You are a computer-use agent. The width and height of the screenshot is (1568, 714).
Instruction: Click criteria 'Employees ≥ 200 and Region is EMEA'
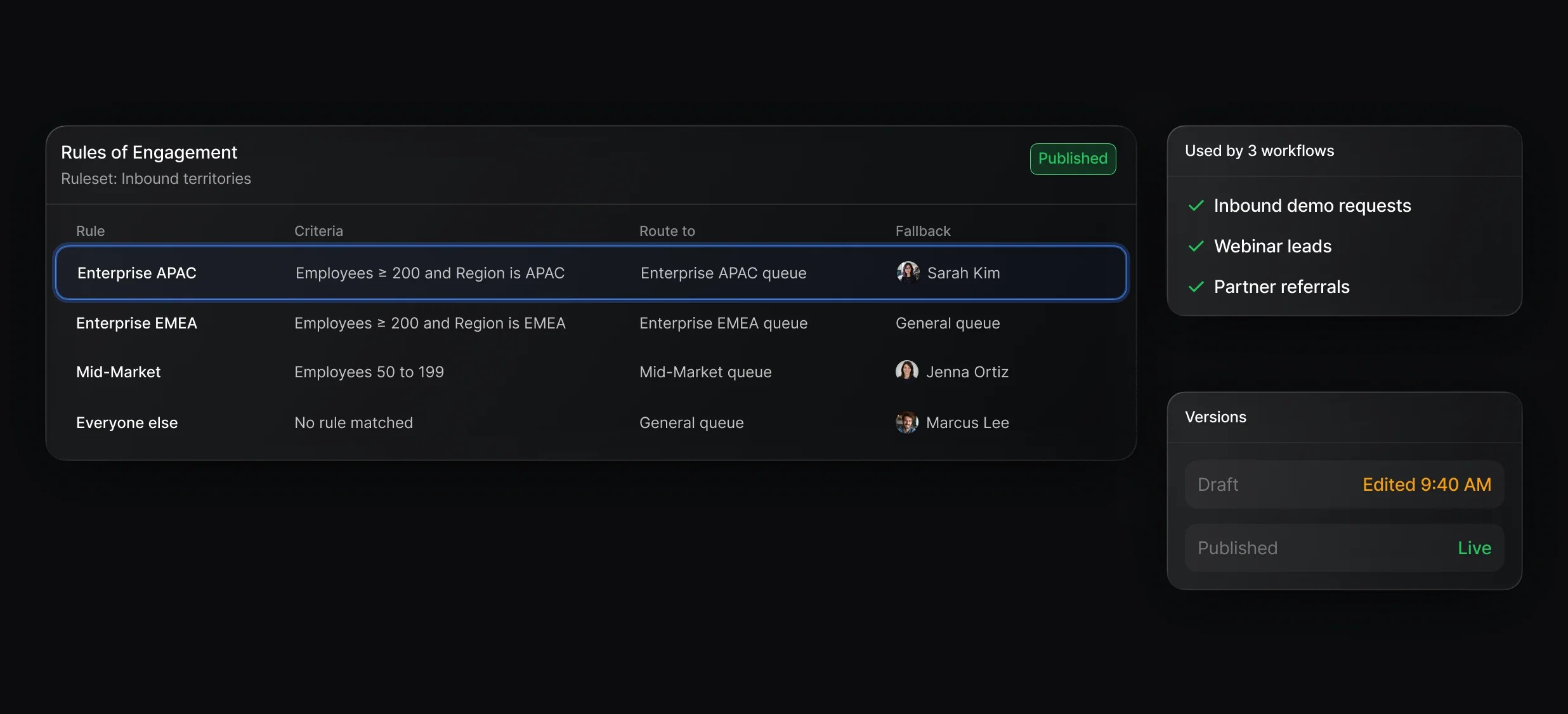coord(429,323)
